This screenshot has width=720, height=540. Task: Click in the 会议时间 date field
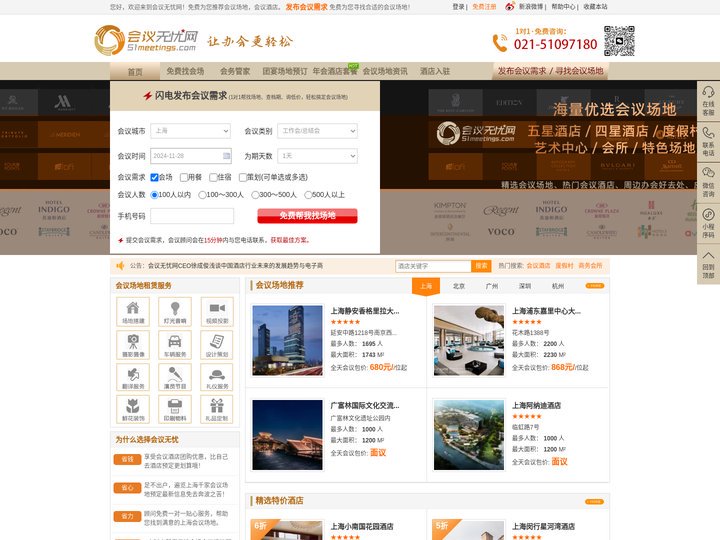(191, 156)
